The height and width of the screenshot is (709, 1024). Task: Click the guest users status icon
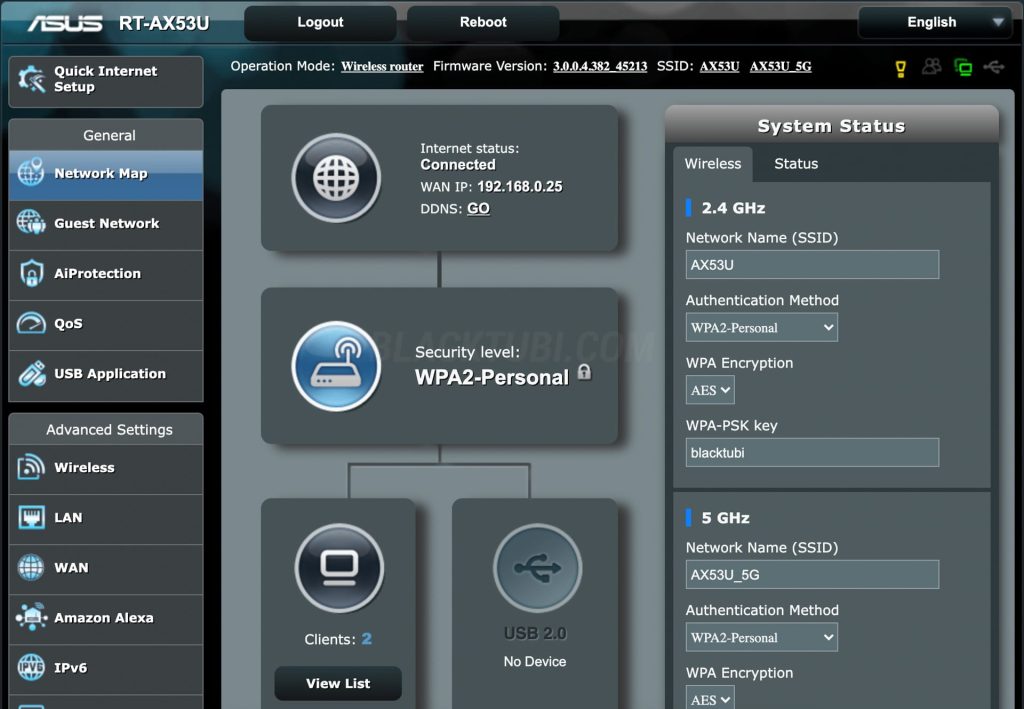(932, 66)
